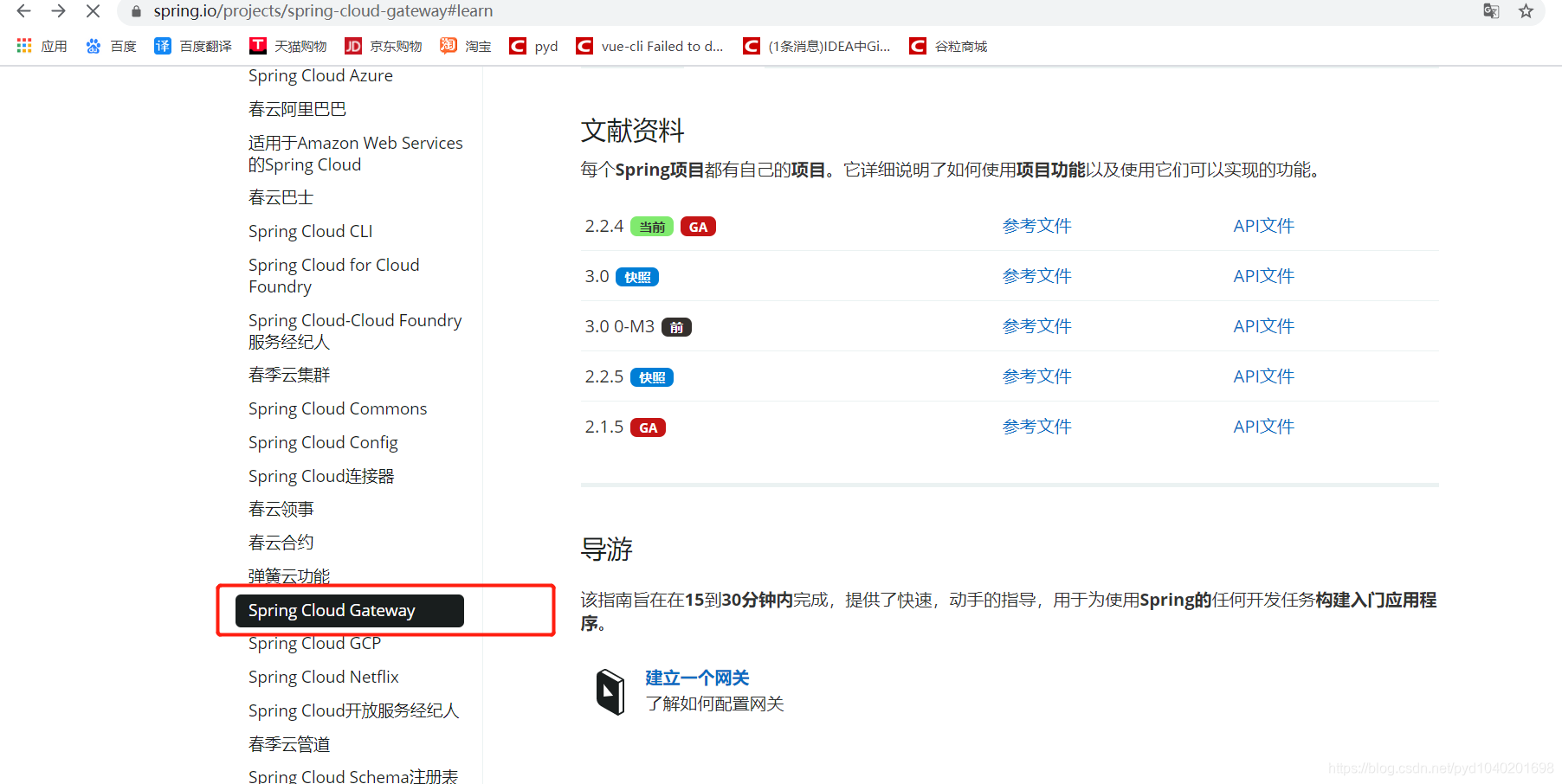Open the 天猫购物 bookmark
1562x784 pixels.
(x=288, y=46)
